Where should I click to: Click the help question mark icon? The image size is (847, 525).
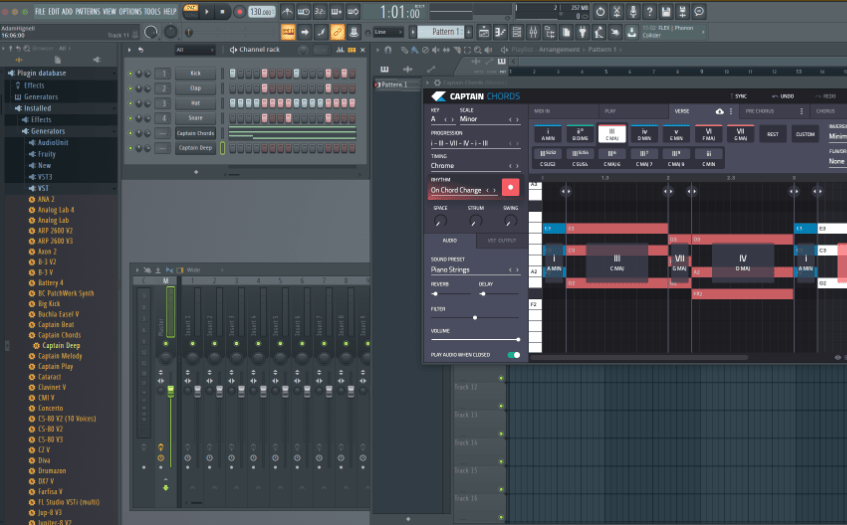[x=649, y=11]
